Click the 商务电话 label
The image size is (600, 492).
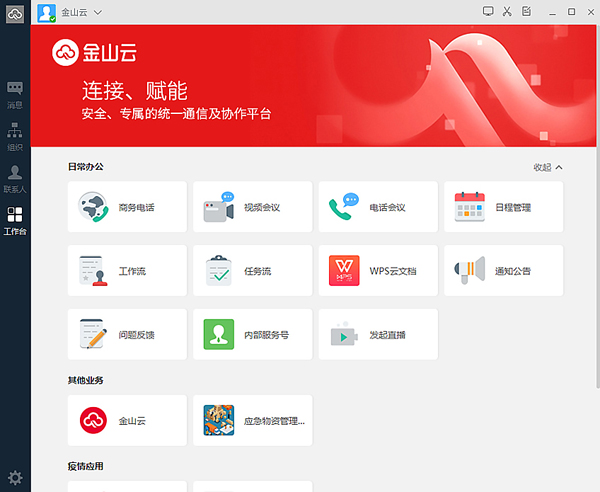tap(136, 207)
